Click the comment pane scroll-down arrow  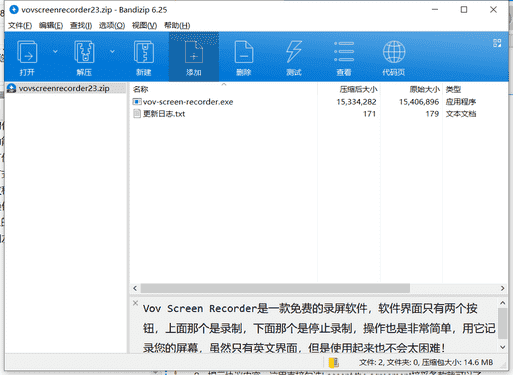(502, 347)
